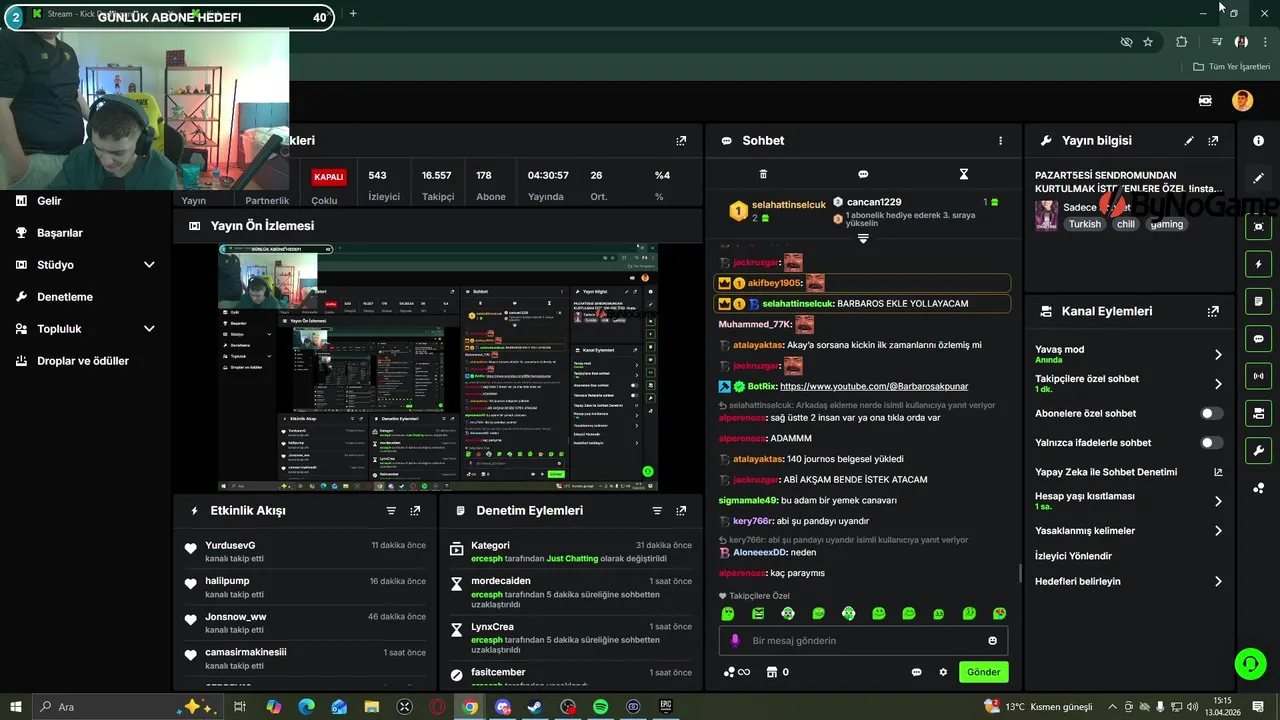Viewport: 1280px width, 720px height.
Task: Click the chat bubble icon beside Gönder
Action: coord(916,672)
